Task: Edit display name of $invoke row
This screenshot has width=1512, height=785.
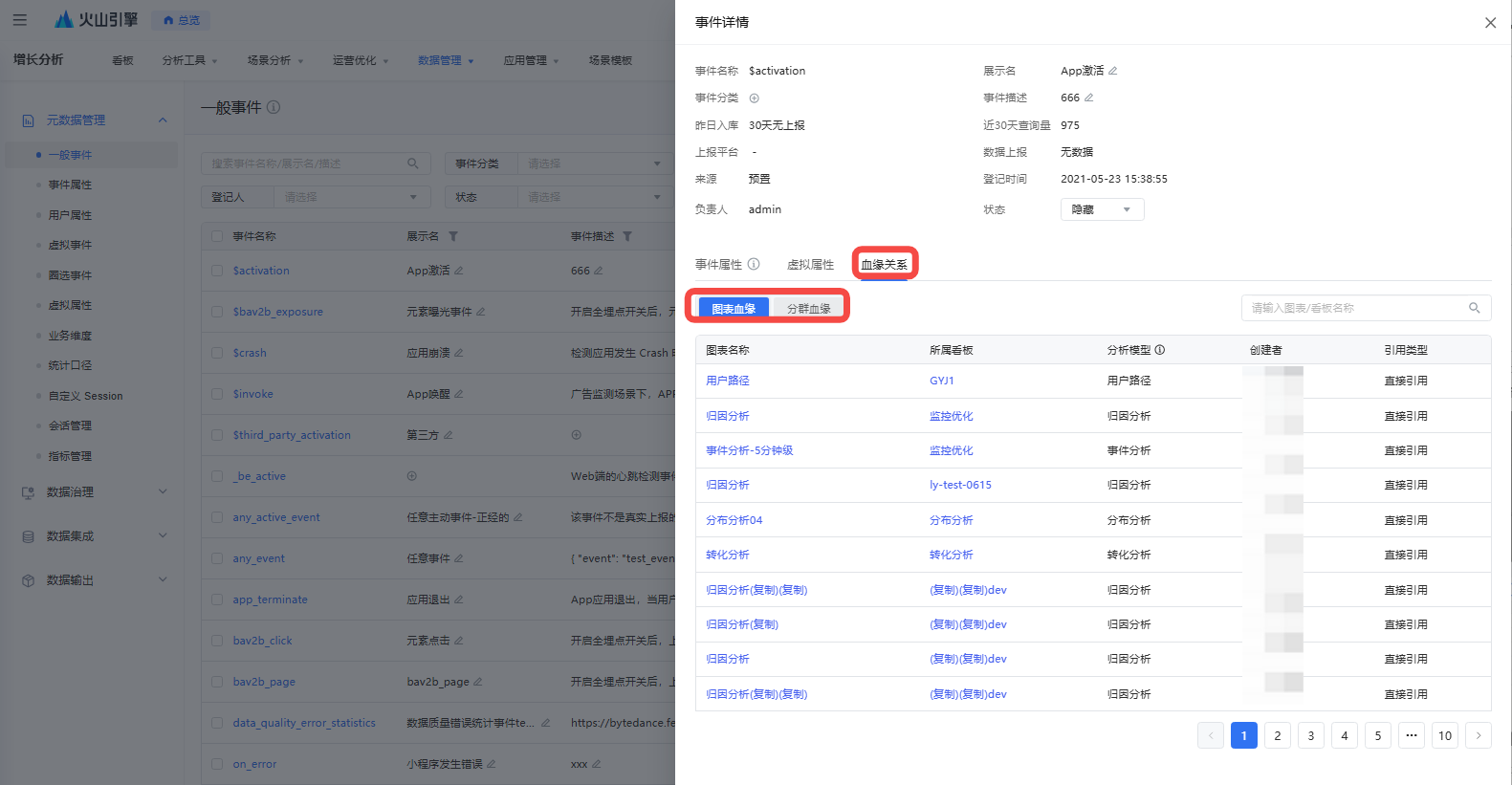Action: pos(459,394)
